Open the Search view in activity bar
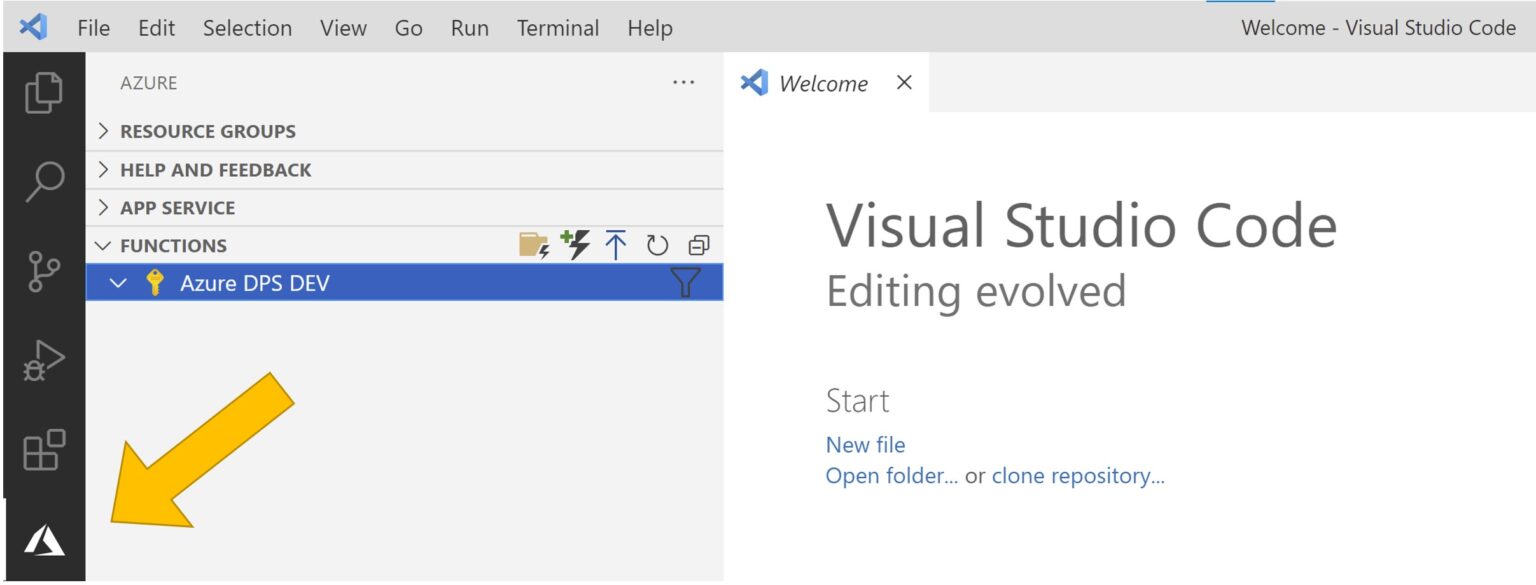Screen dimensions: 1536x585 click(43, 182)
